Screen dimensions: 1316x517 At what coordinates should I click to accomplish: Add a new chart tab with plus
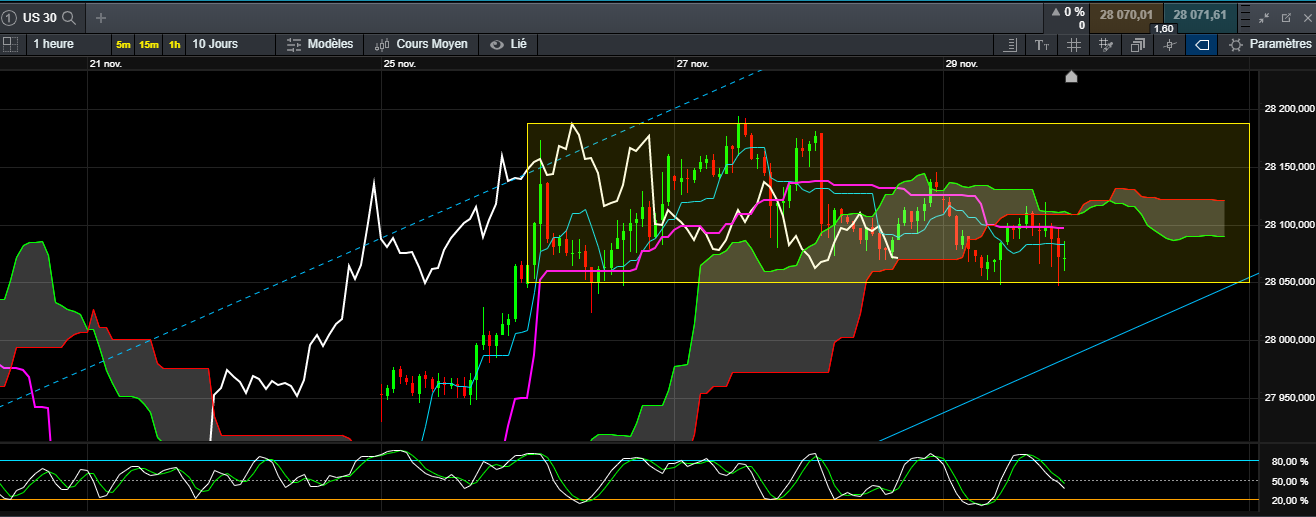click(101, 17)
